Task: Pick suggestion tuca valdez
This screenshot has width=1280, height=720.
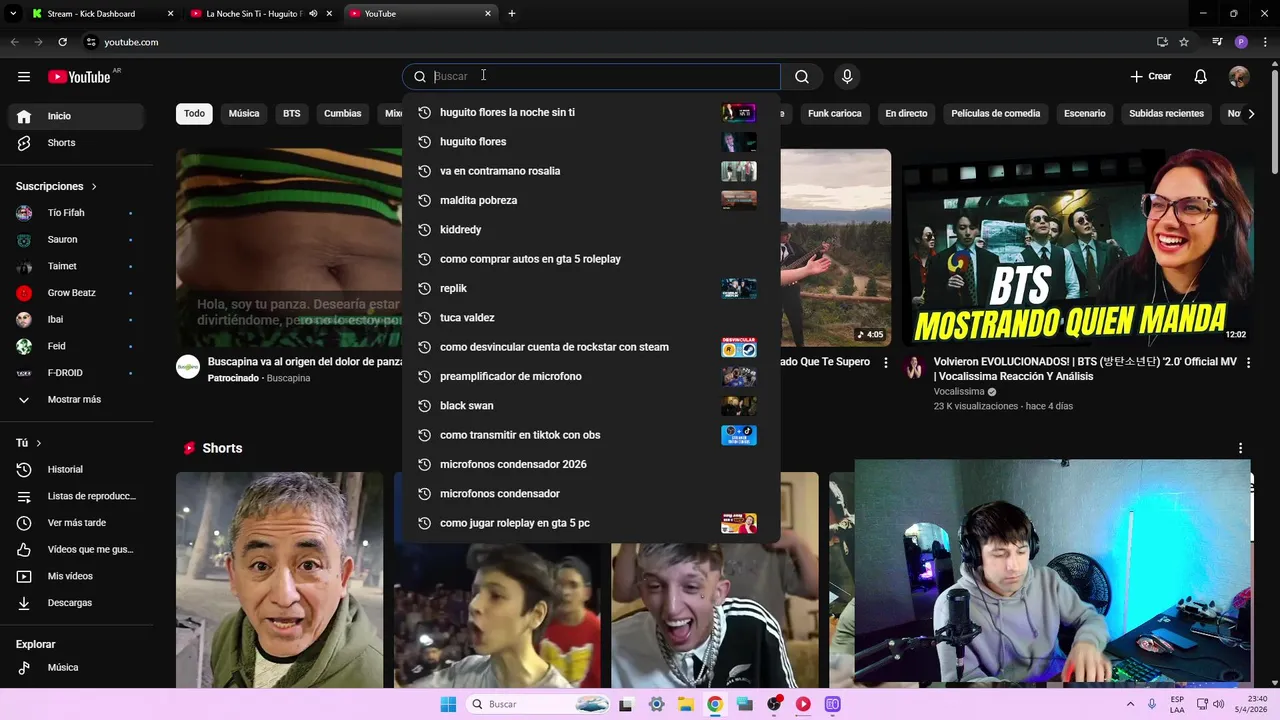Action: (x=591, y=318)
